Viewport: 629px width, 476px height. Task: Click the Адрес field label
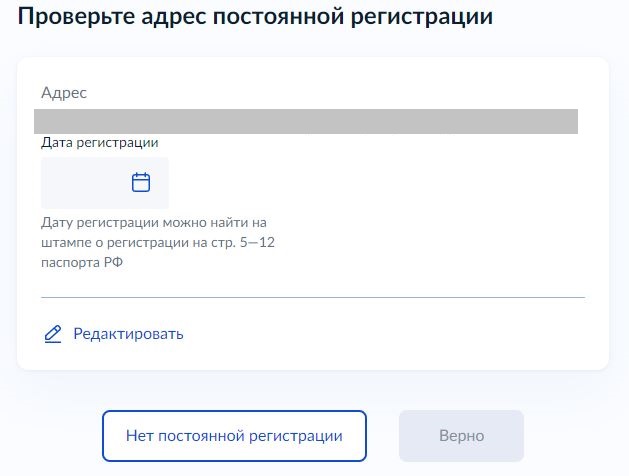pos(64,93)
